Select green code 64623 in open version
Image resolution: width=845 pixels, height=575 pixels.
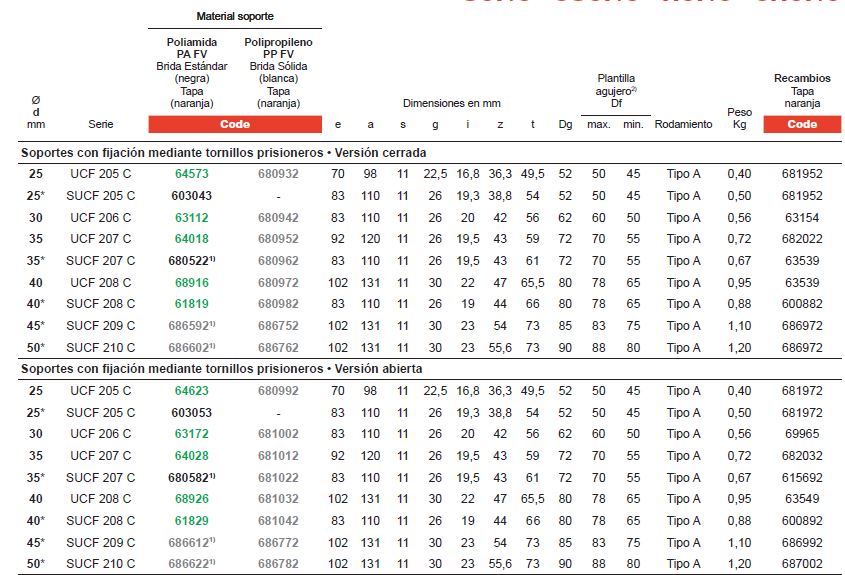[x=191, y=391]
